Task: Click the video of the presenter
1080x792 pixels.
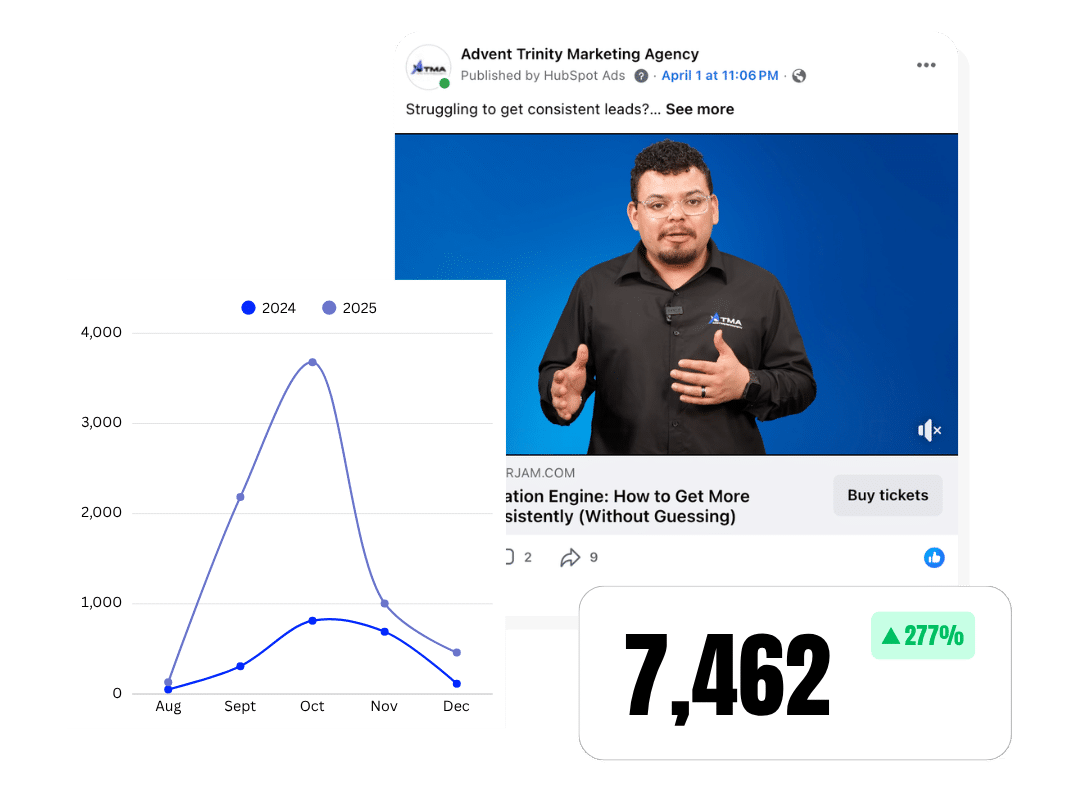Action: point(676,295)
